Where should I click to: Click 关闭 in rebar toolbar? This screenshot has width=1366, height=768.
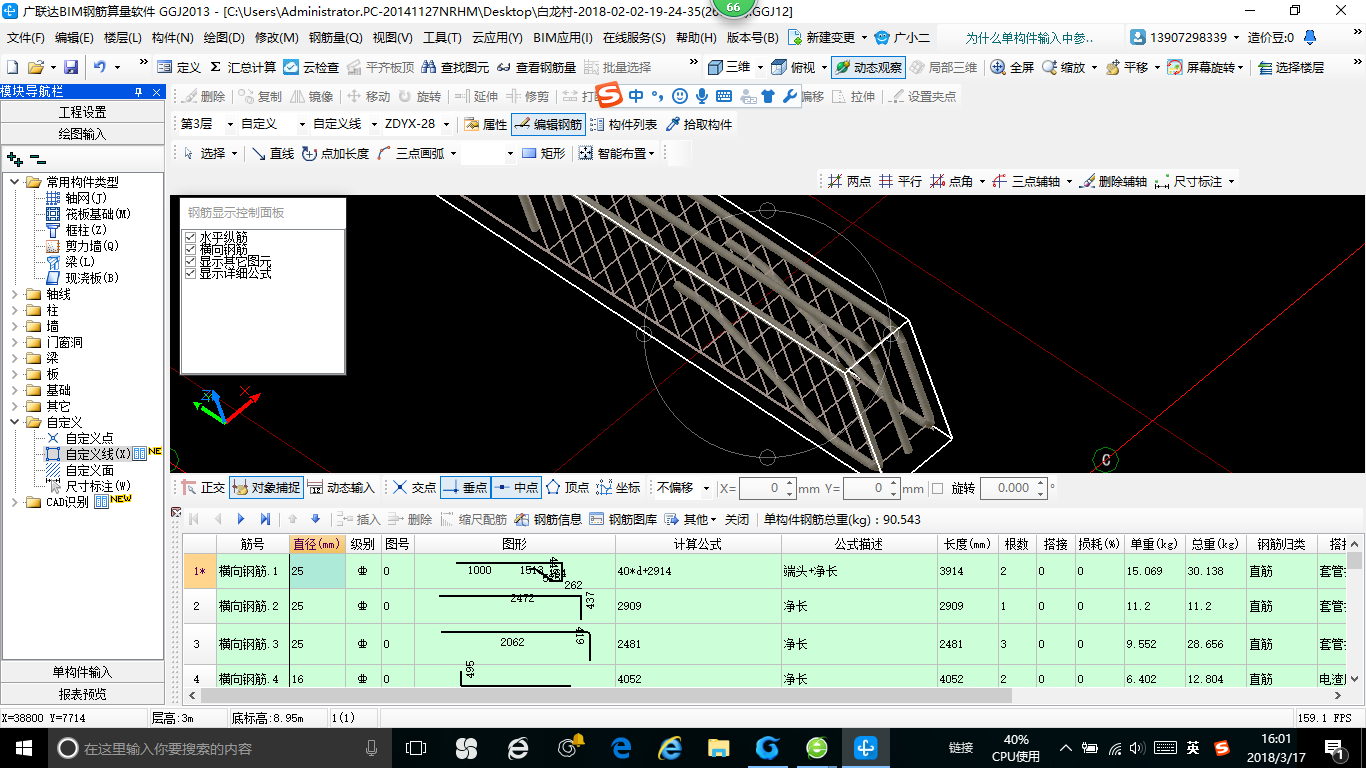click(737, 519)
